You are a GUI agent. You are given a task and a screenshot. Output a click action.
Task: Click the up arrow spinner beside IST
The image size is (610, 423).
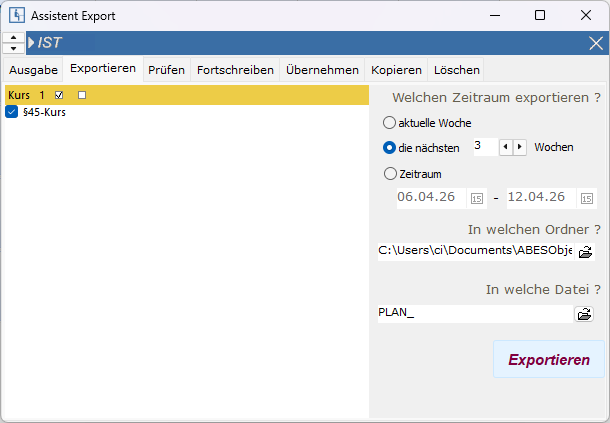tap(14, 38)
